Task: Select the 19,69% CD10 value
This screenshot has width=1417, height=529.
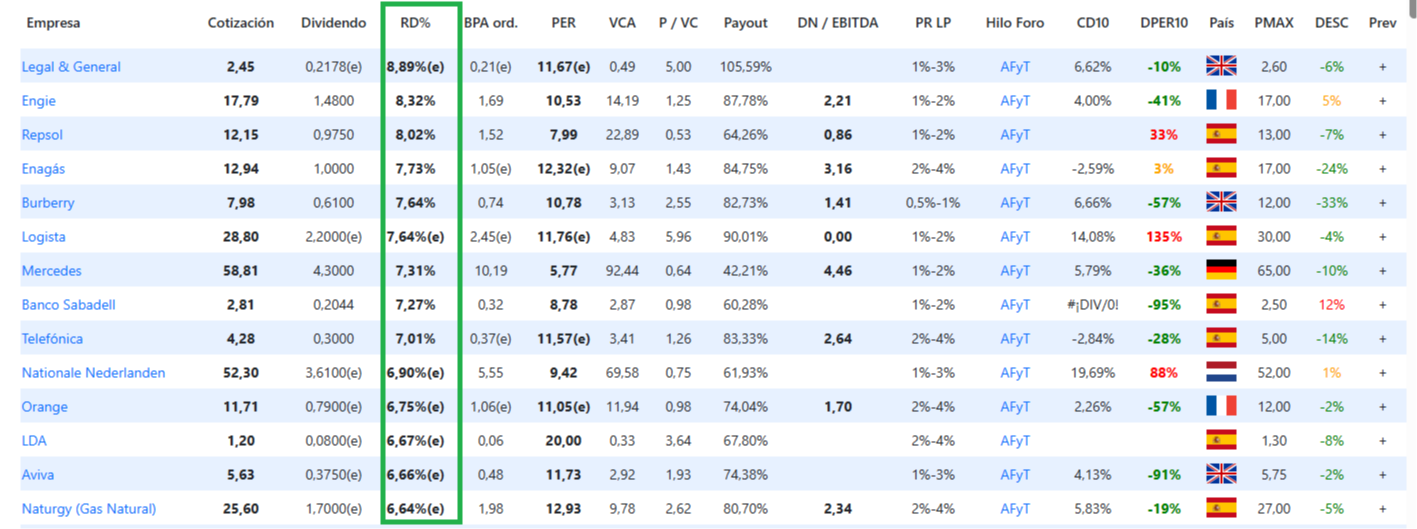Action: (x=1093, y=373)
